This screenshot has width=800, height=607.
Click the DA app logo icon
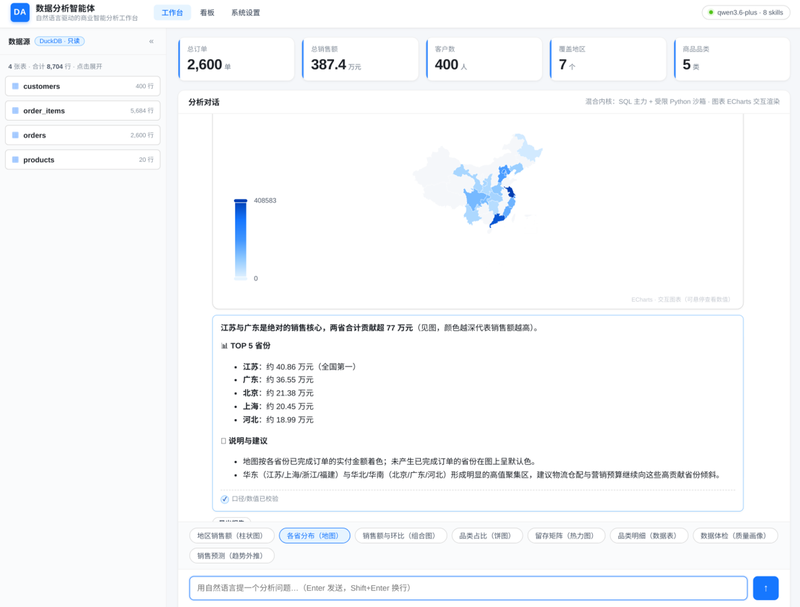[x=20, y=12]
